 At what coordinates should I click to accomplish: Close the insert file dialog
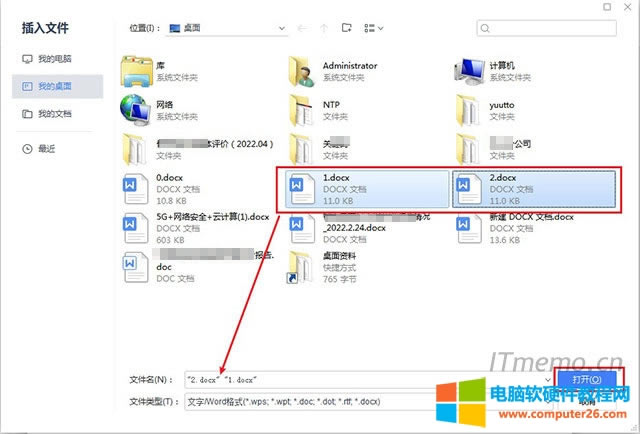(x=628, y=7)
